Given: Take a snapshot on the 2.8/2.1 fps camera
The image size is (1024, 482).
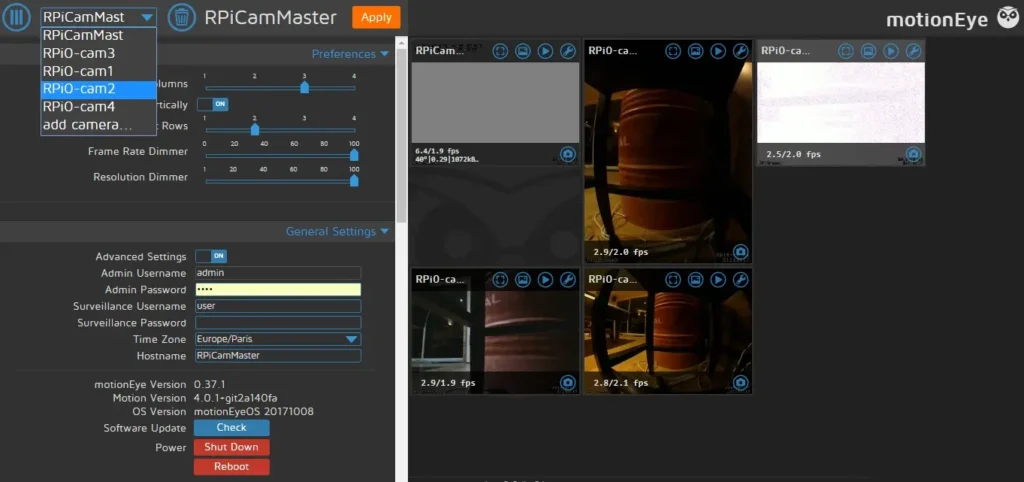Looking at the screenshot, I should [741, 382].
